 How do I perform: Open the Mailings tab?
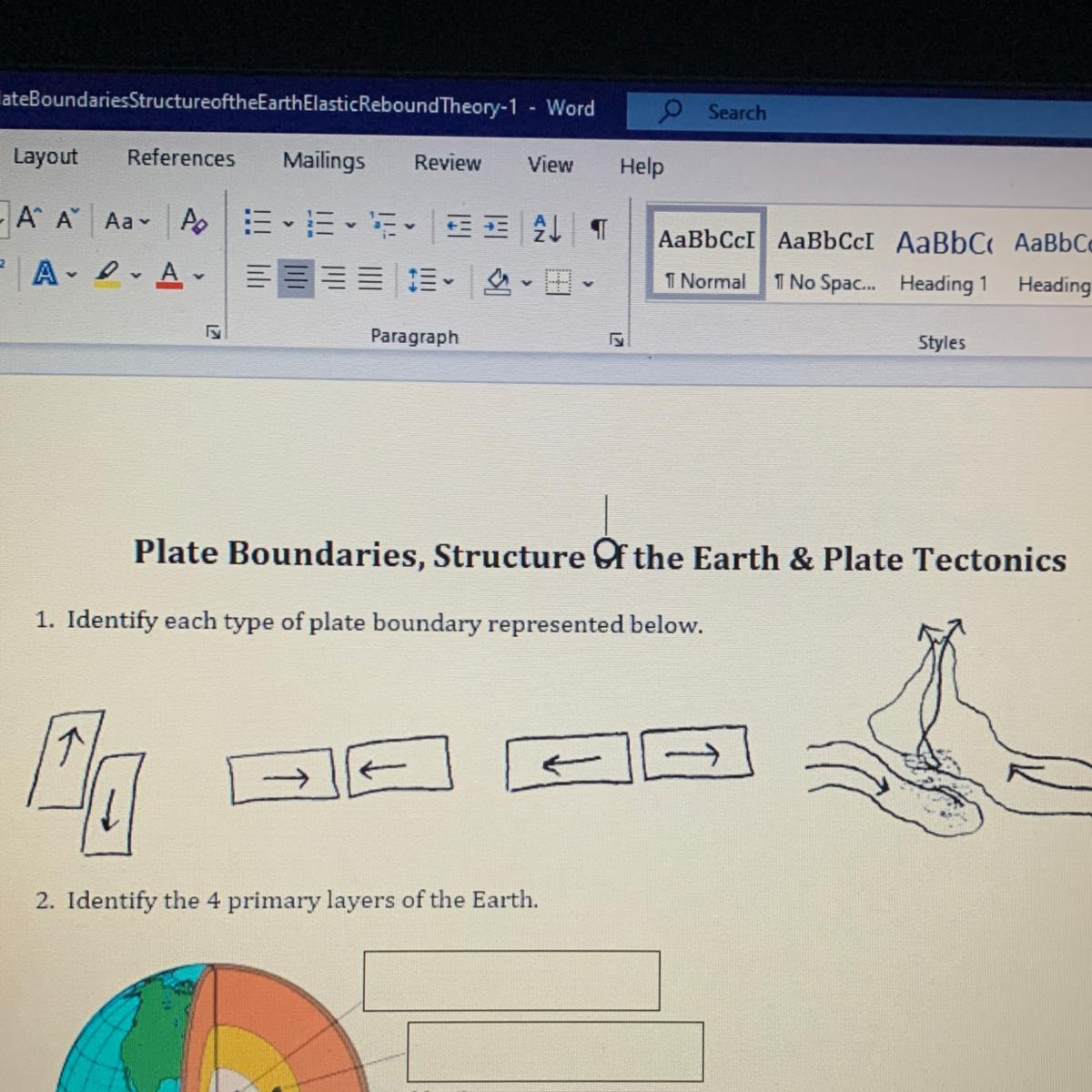click(323, 161)
